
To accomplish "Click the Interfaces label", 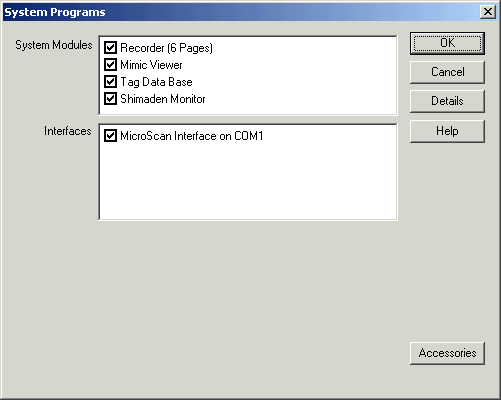I will (x=68, y=131).
